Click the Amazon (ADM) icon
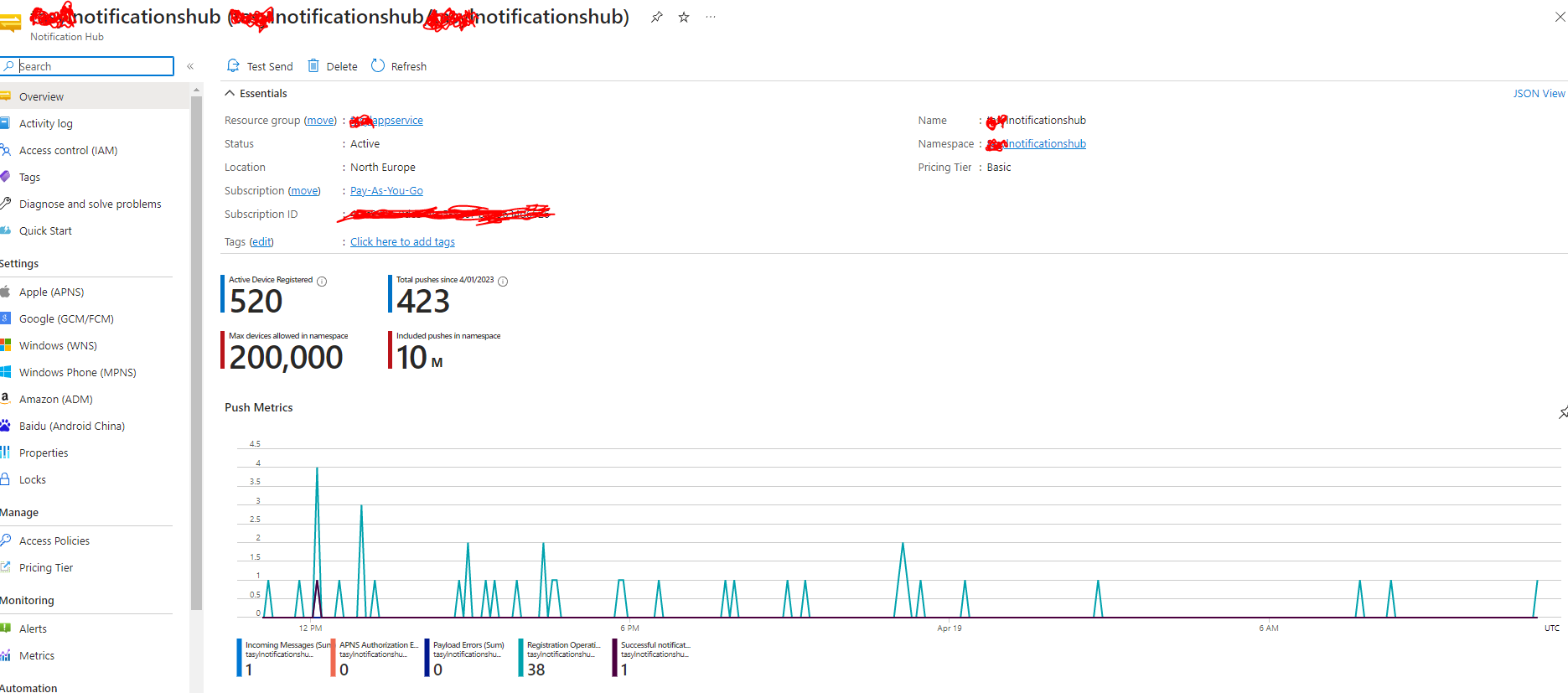The image size is (1568, 693). [x=6, y=399]
